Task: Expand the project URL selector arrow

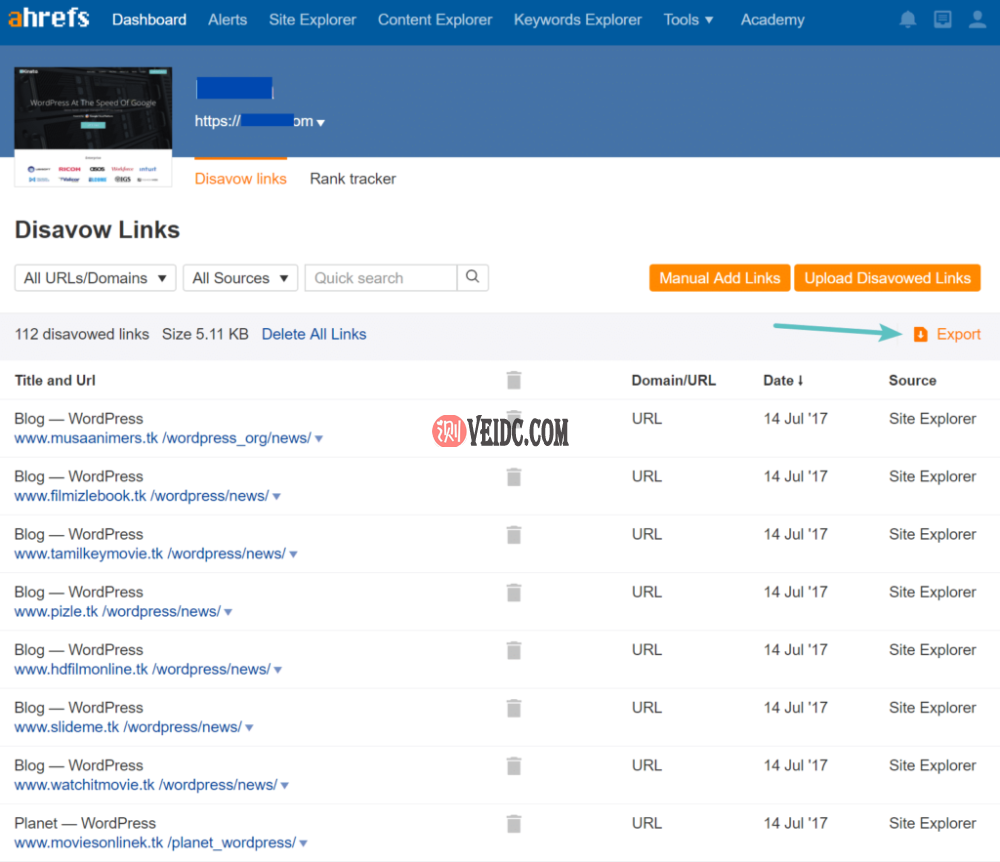Action: (321, 123)
